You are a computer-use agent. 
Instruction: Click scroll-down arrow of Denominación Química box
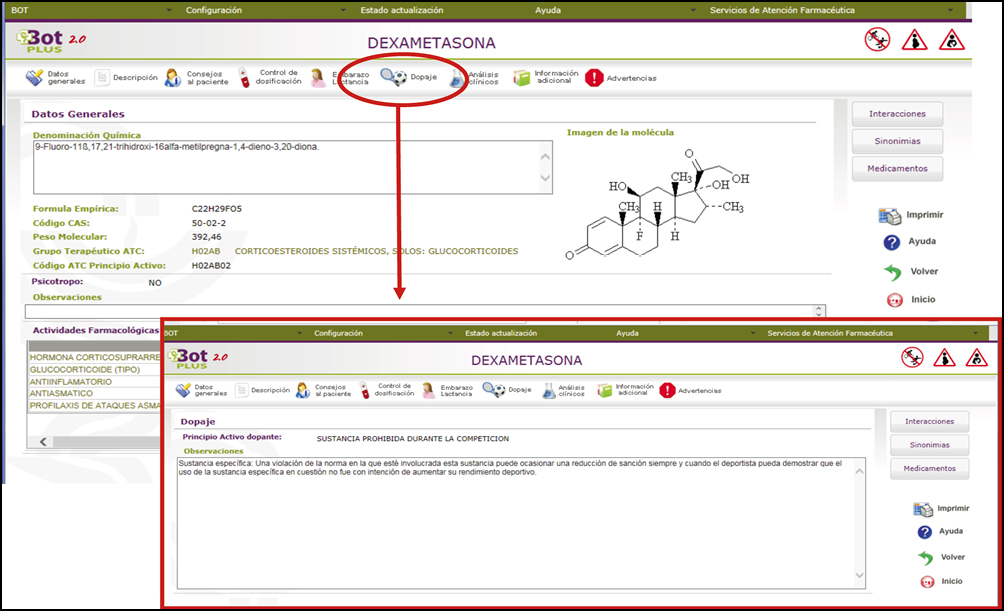(x=545, y=179)
